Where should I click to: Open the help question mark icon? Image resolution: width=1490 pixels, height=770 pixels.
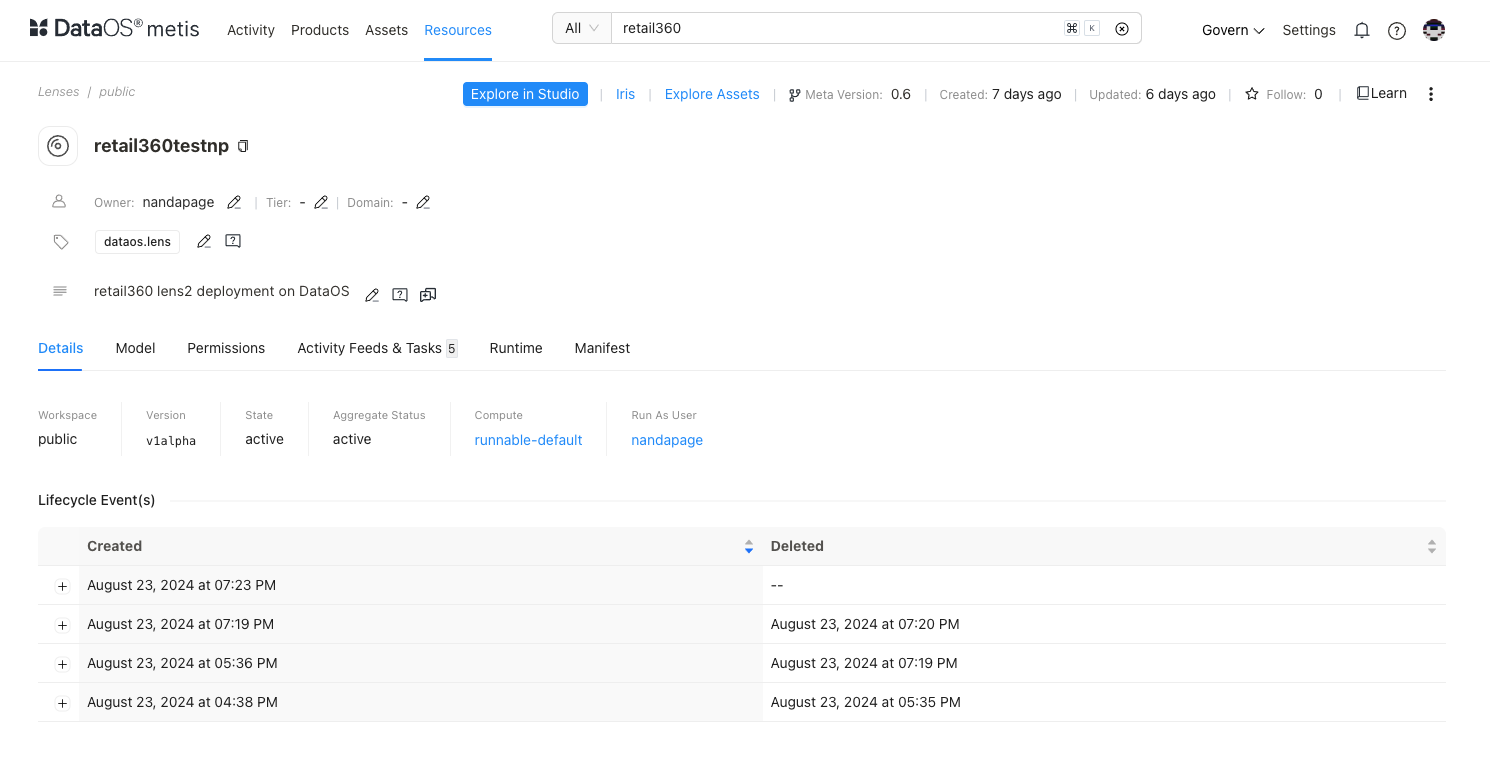[x=1397, y=30]
